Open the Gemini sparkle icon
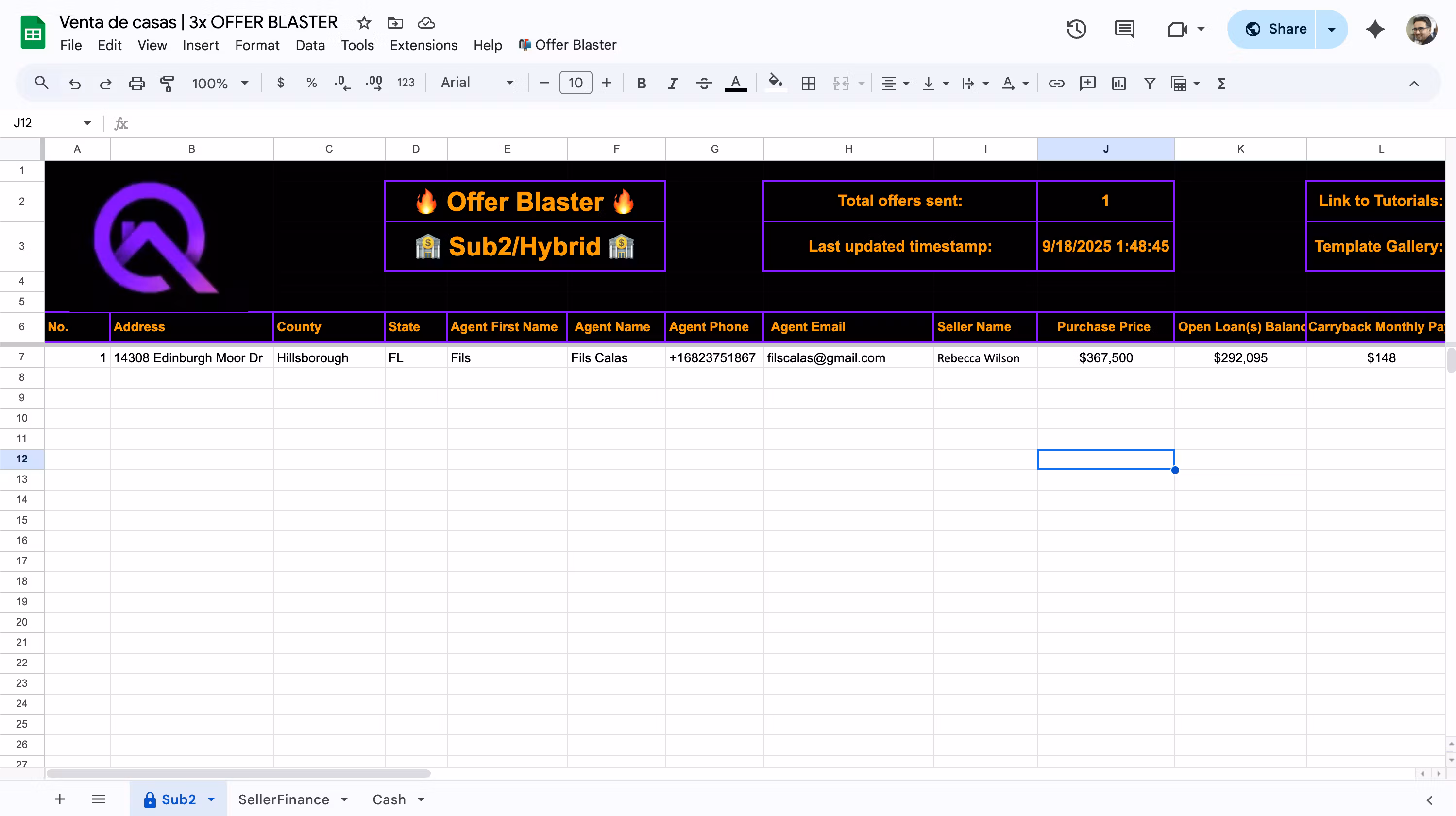 (x=1374, y=29)
